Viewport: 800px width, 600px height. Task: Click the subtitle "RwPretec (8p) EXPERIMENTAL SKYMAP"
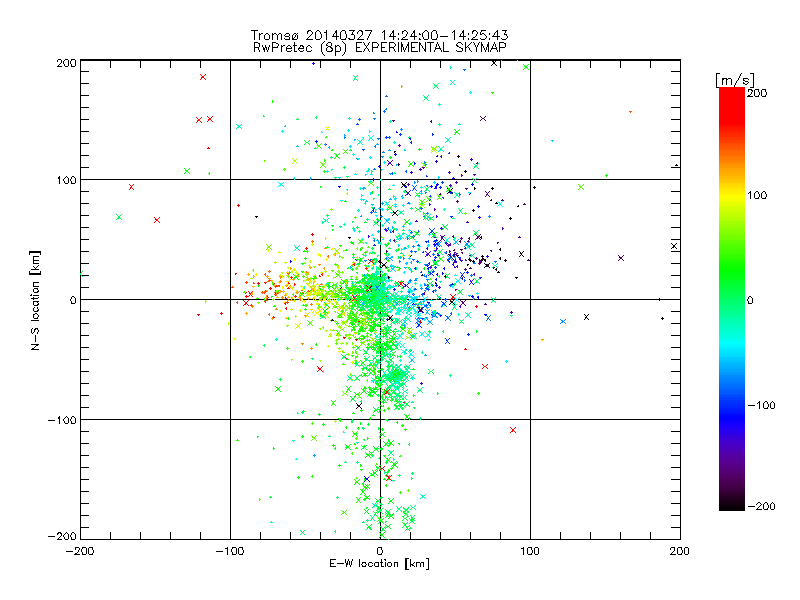pyautogui.click(x=380, y=48)
